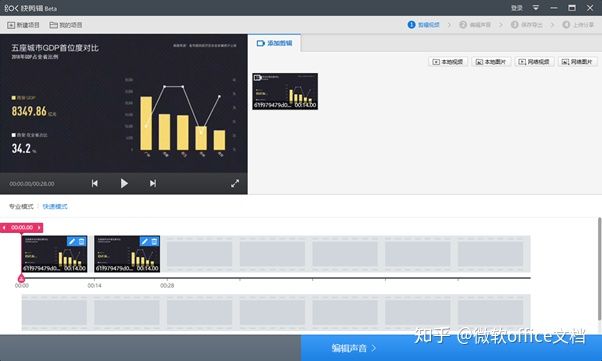Skip to previous clip in preview
The image size is (602, 361).
pos(94,184)
